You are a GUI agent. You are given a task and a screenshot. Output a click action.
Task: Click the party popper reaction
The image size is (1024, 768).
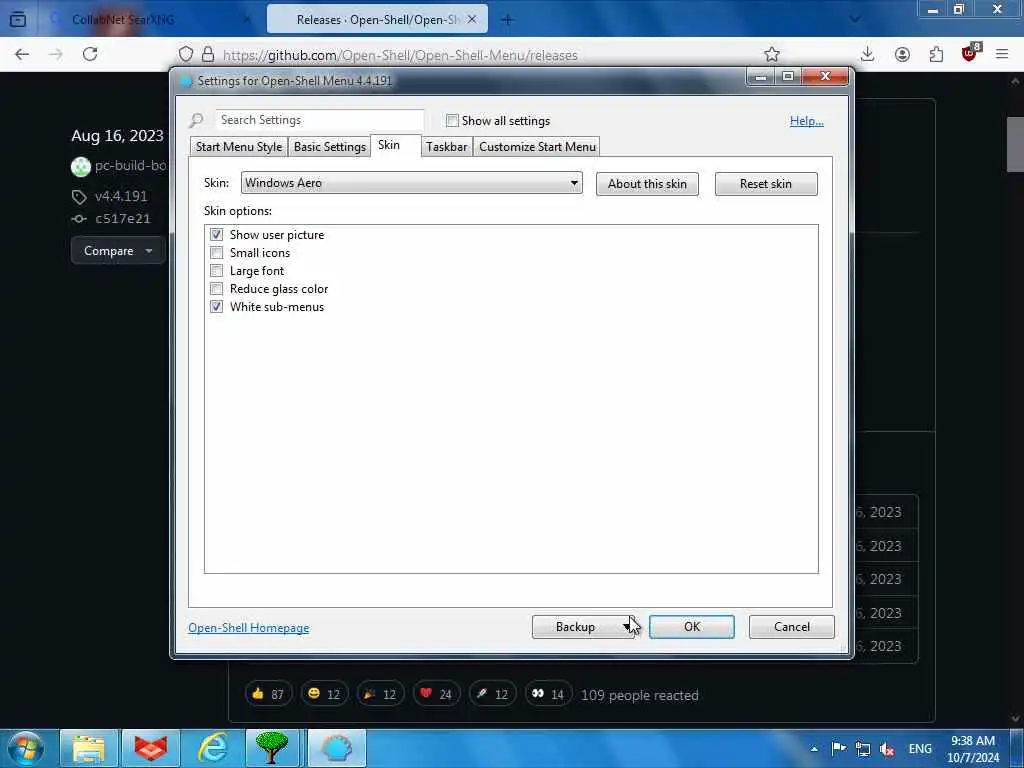(x=380, y=694)
